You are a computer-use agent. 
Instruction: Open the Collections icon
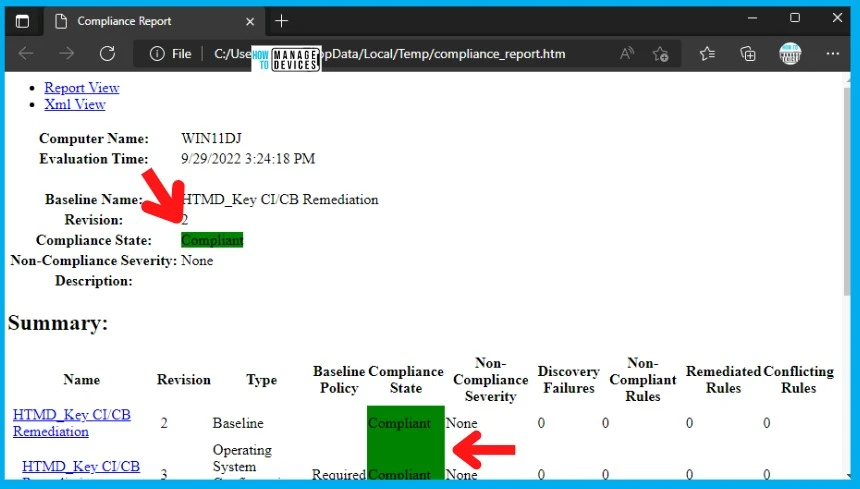pos(747,54)
